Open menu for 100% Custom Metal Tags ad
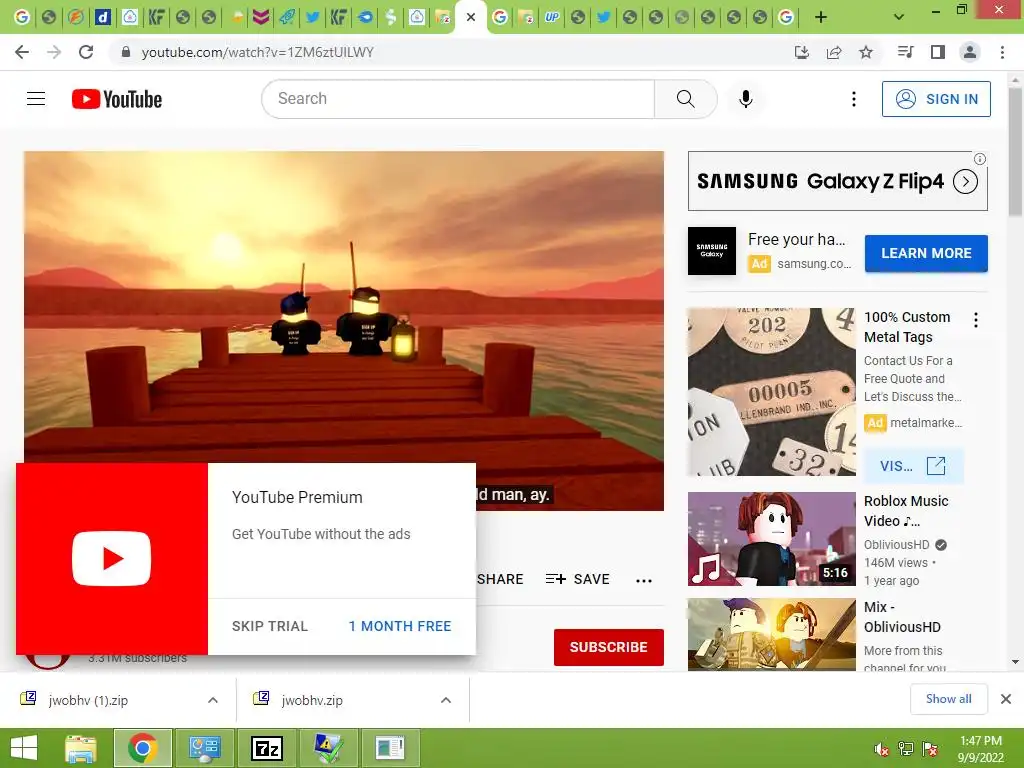This screenshot has height=768, width=1024. click(976, 320)
